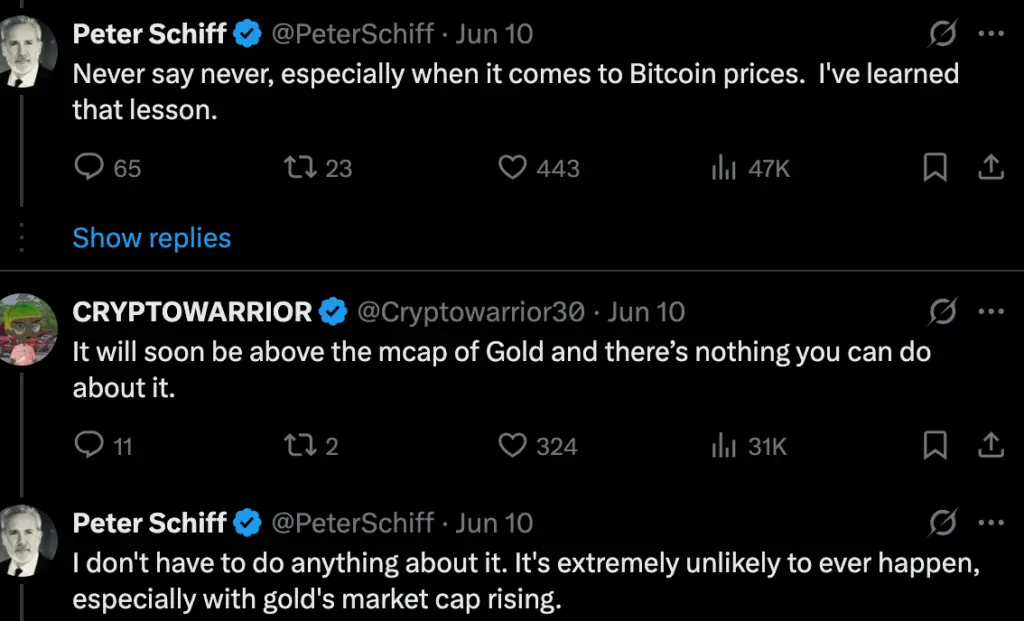The image size is (1024, 621).
Task: Like CRYPTOWARRIOR's tweet with 324 likes
Action: pyautogui.click(x=513, y=445)
